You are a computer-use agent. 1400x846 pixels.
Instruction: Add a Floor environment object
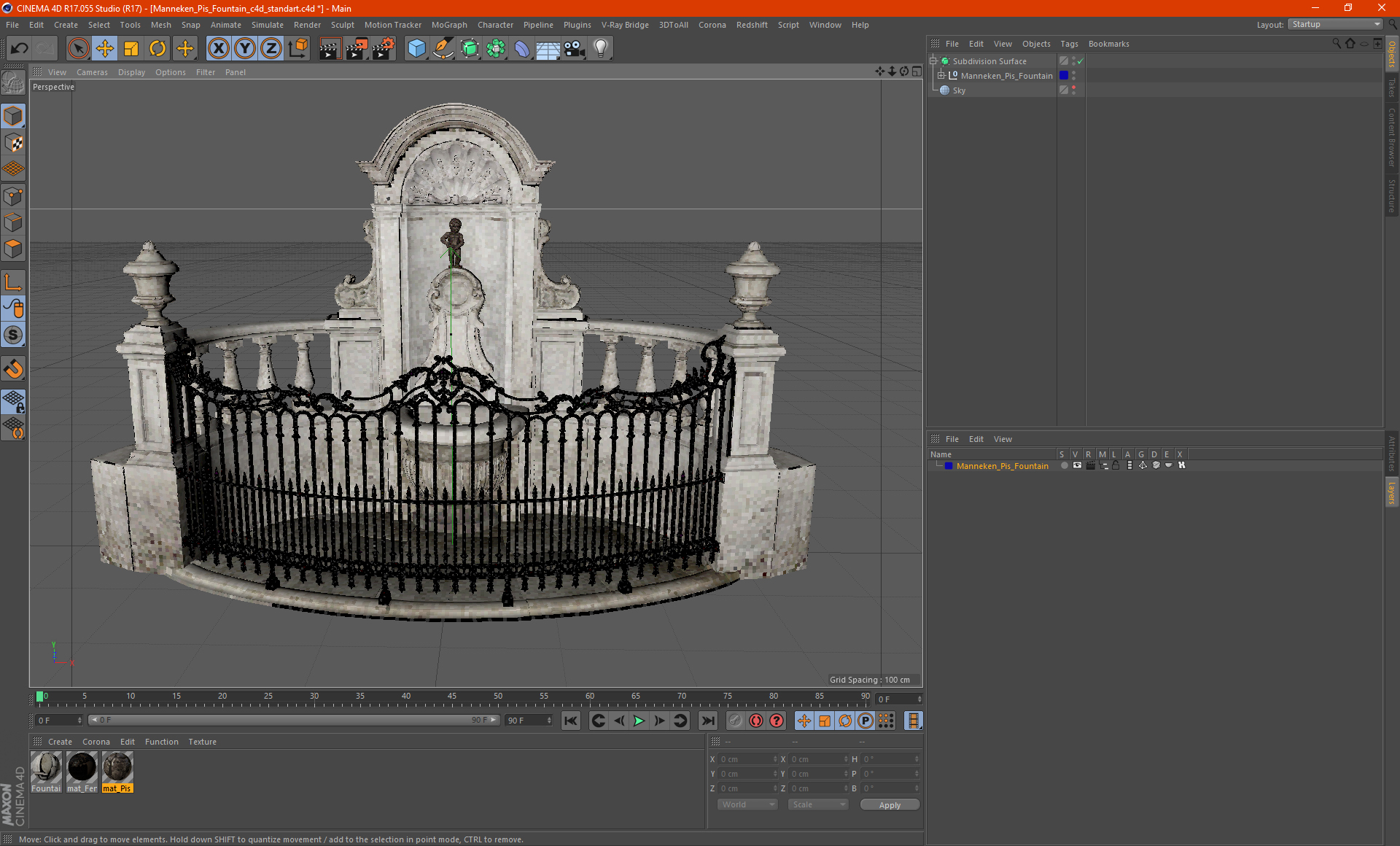point(548,49)
